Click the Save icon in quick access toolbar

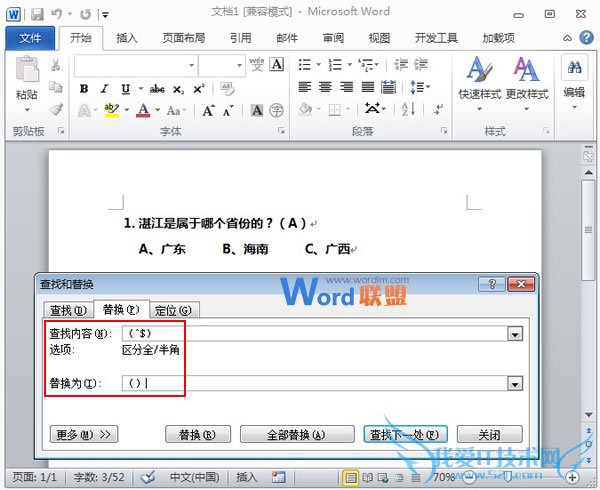tap(37, 15)
